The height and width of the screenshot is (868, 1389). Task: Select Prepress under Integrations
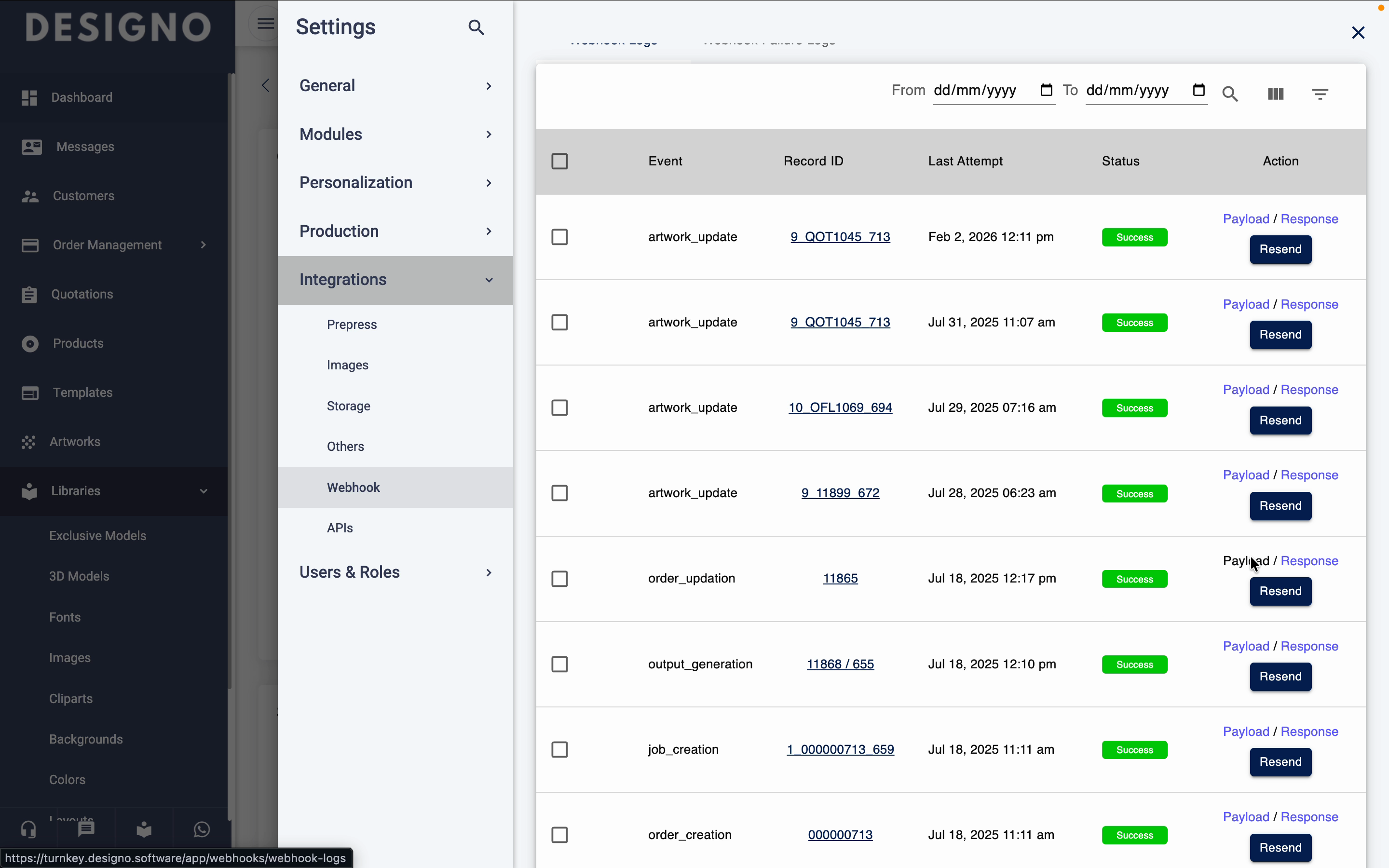(x=351, y=325)
